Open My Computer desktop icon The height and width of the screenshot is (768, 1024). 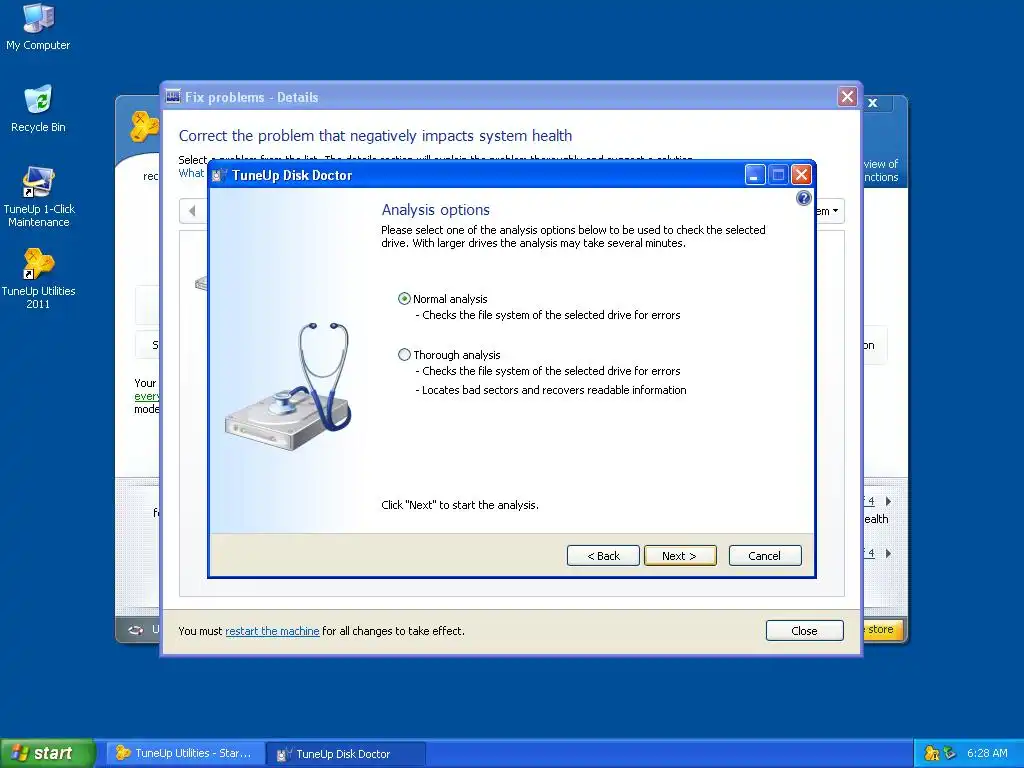click(x=38, y=27)
